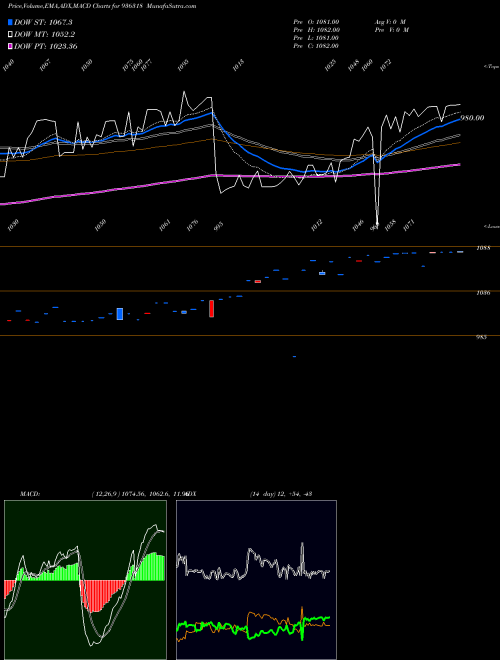Click the 1036 axis label on the candlestick panel
The width and height of the screenshot is (500, 660).
pyautogui.click(x=483, y=293)
